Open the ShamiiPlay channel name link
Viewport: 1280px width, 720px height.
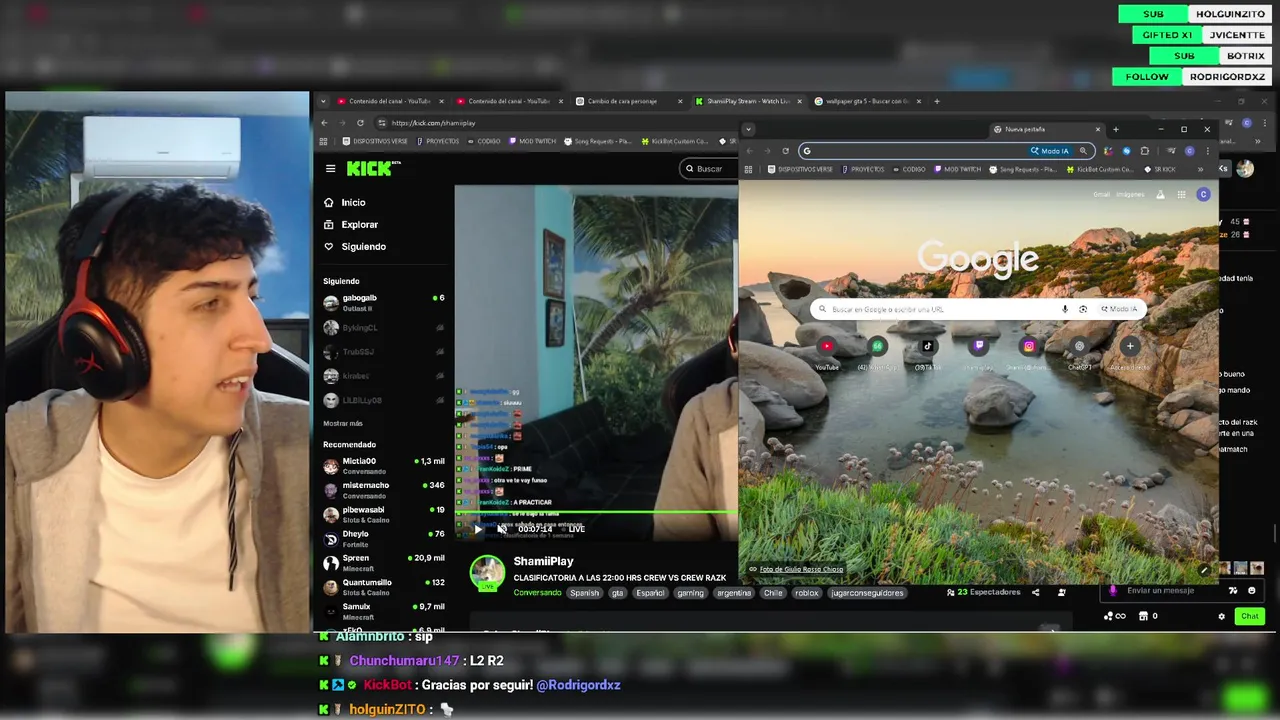(x=543, y=561)
